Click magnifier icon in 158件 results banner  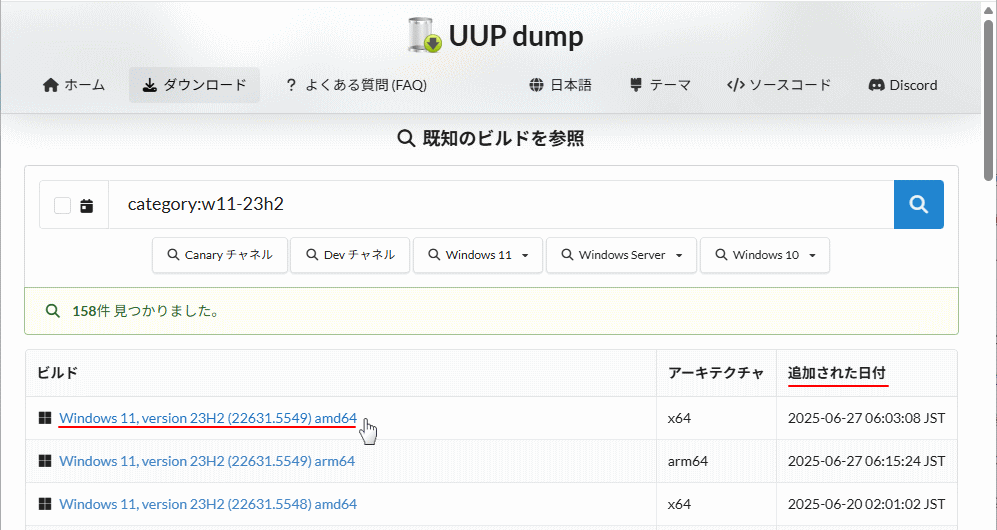pyautogui.click(x=53, y=311)
